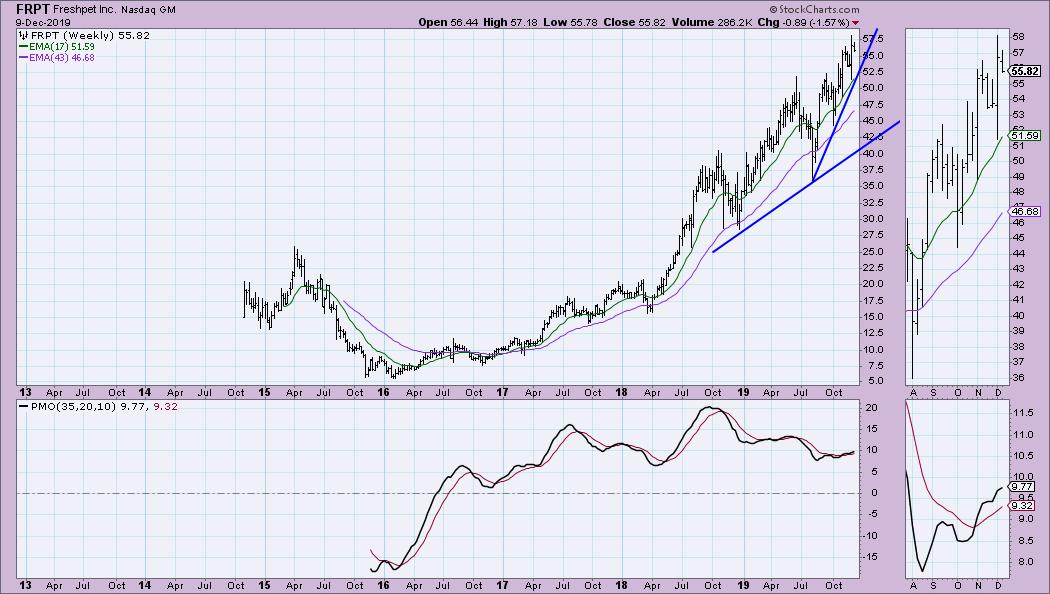The image size is (1050, 594).
Task: Click the Nasdaq GM exchange label
Action: coord(148,10)
